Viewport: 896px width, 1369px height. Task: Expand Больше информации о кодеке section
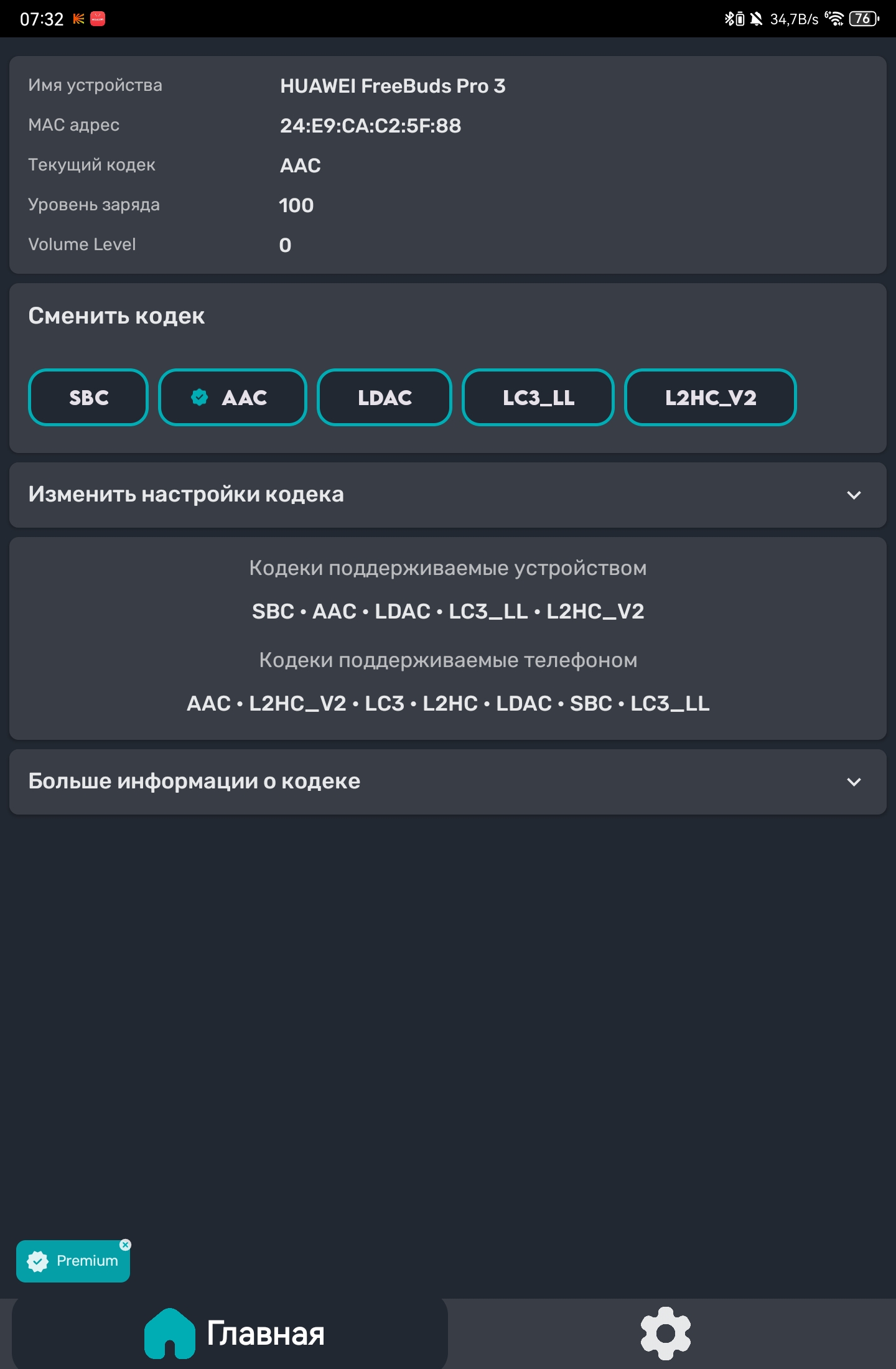click(448, 782)
